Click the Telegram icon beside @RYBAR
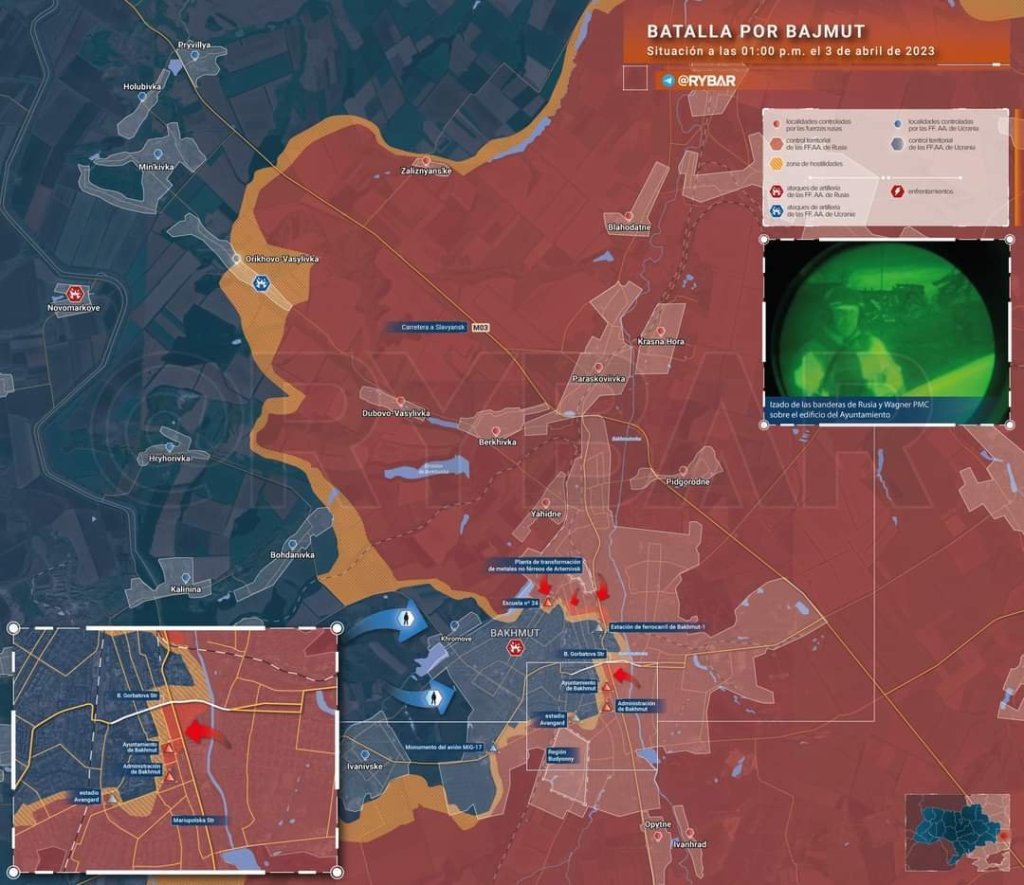Viewport: 1024px width, 885px height. [x=666, y=79]
